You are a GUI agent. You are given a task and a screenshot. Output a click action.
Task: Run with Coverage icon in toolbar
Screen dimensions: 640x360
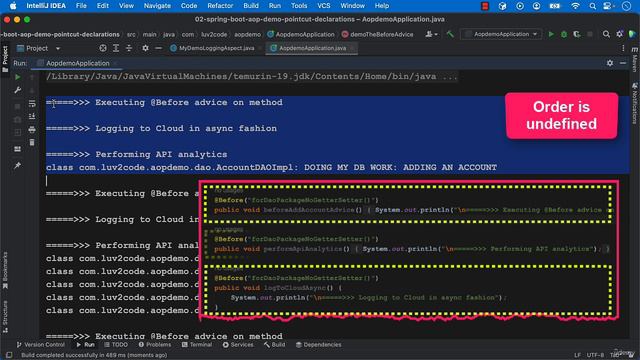pos(577,35)
